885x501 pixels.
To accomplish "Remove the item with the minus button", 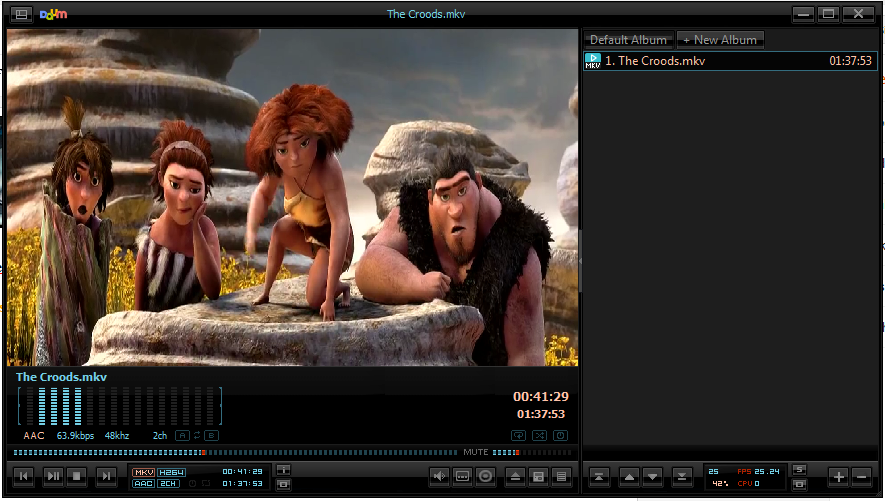I will tap(862, 477).
